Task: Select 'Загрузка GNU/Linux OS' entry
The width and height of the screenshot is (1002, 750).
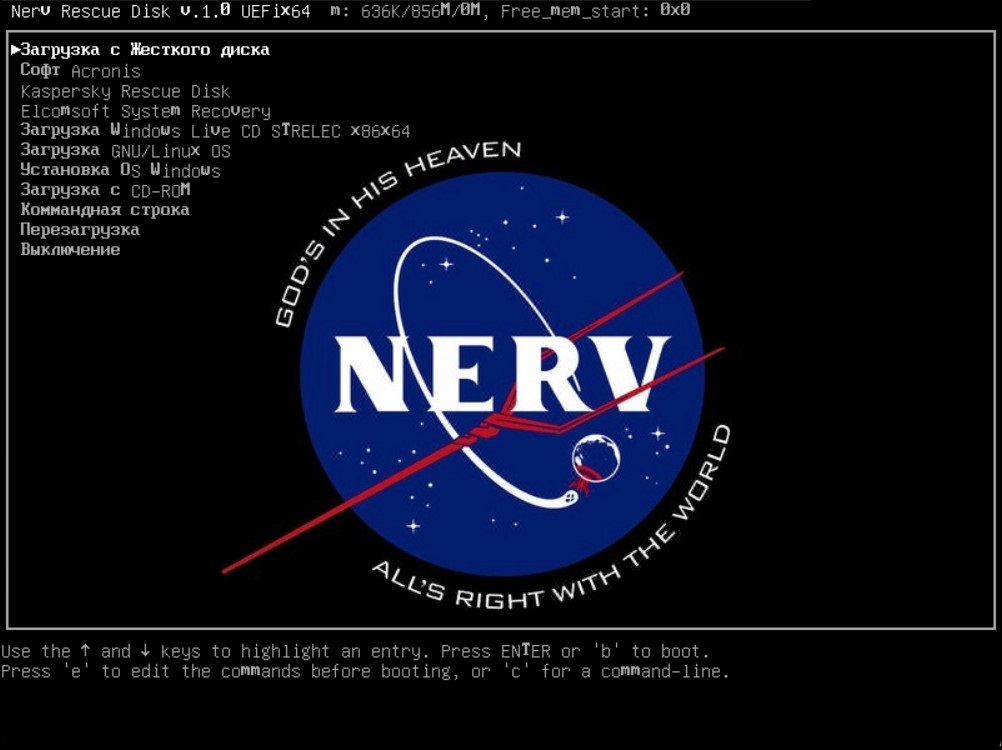Action: pos(125,151)
